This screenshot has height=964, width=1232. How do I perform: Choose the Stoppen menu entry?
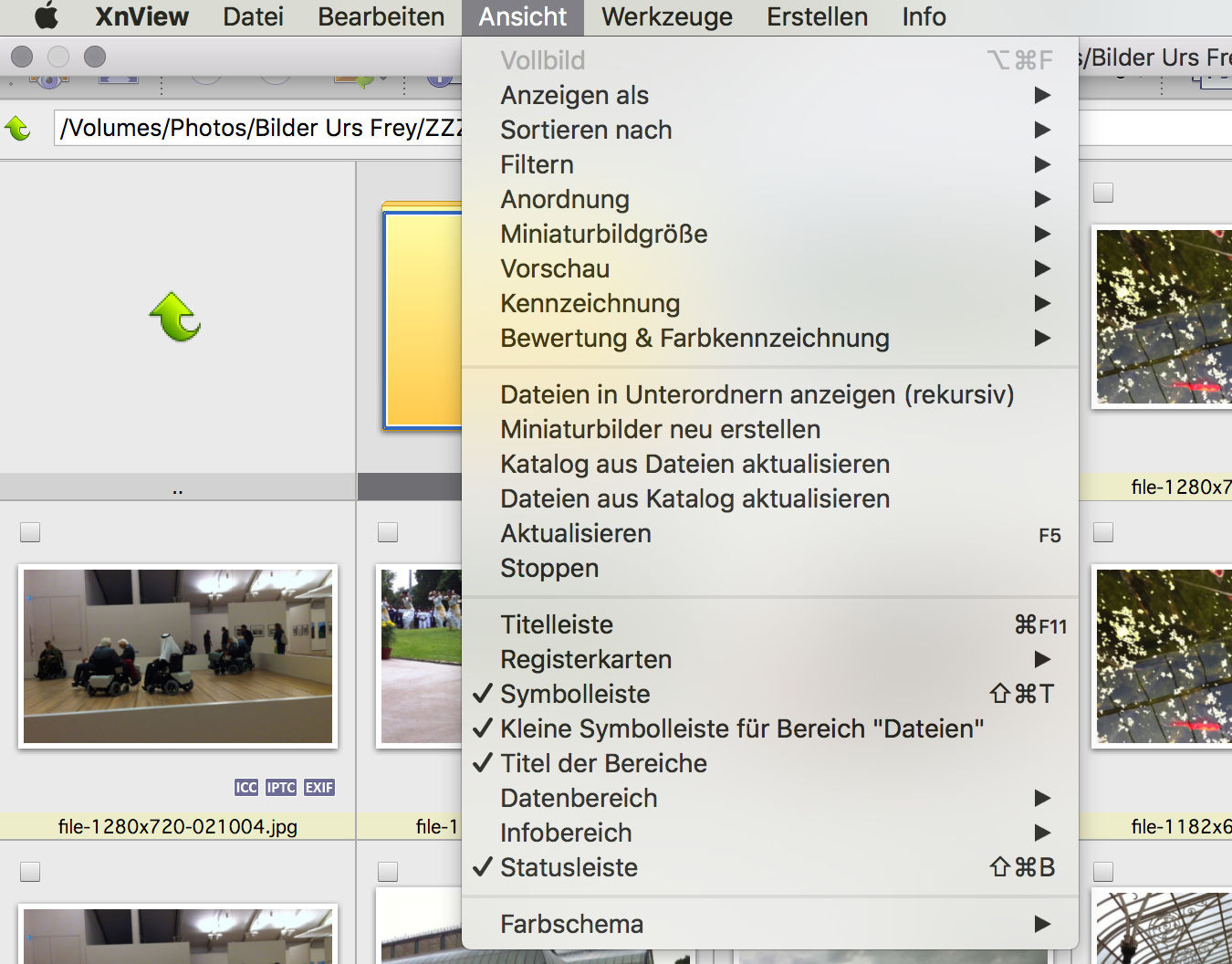click(770, 568)
